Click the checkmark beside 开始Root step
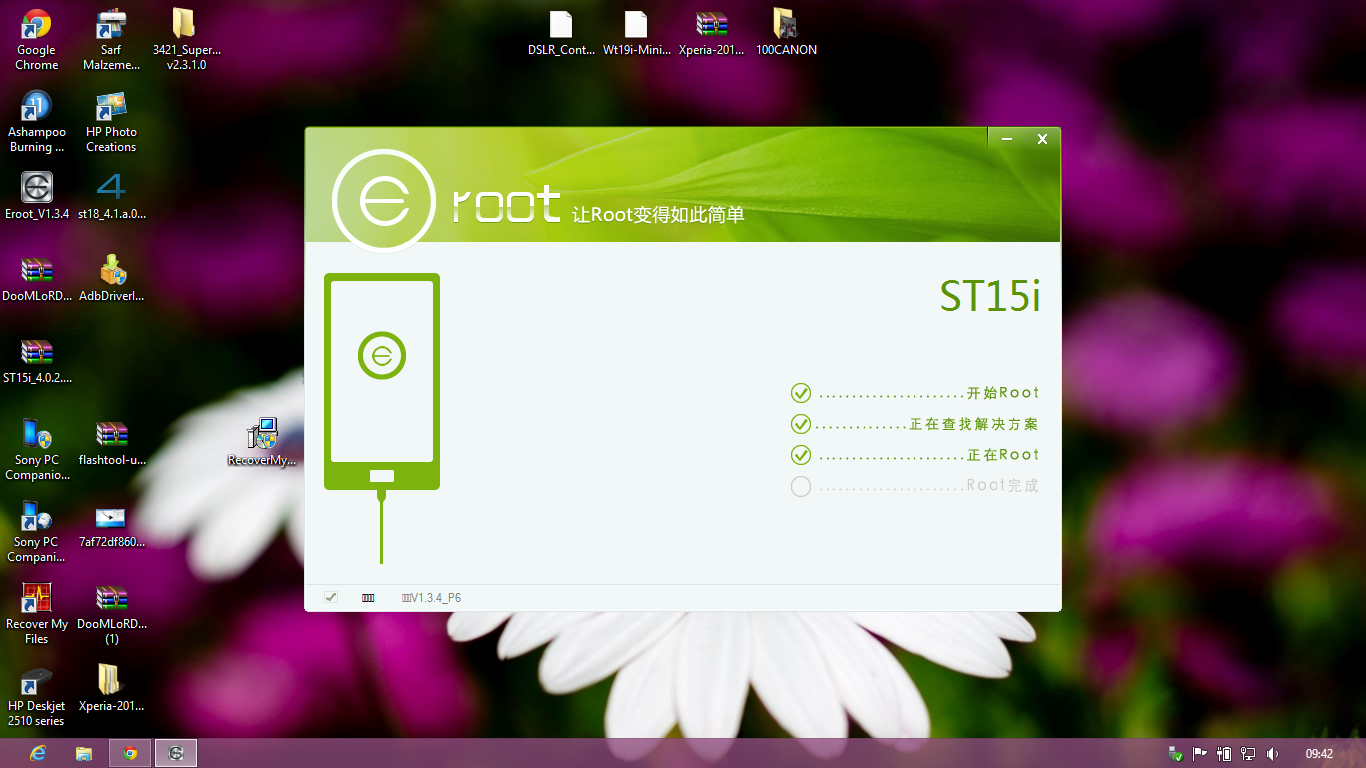 coord(800,393)
